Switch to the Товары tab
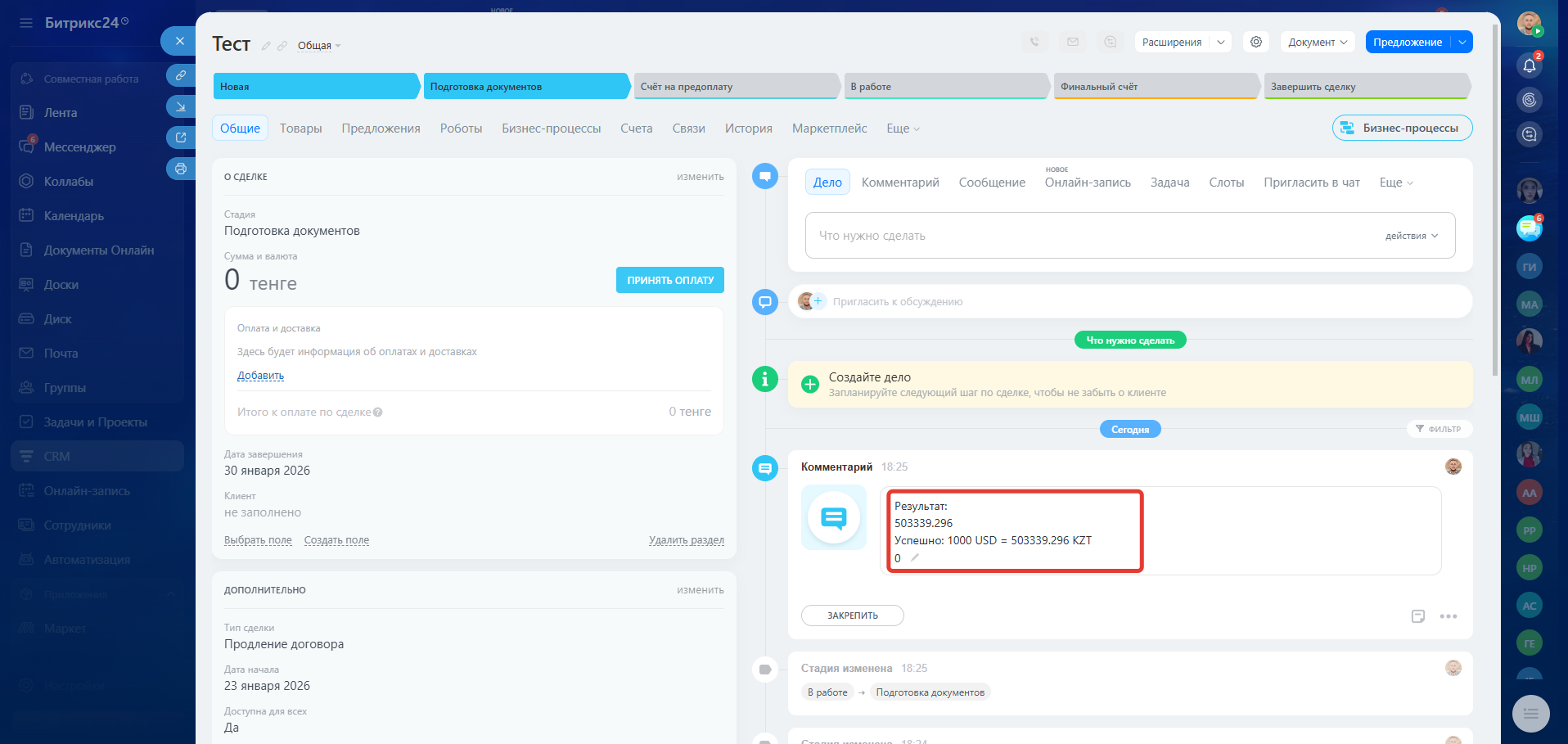This screenshot has height=744, width=1568. 300,129
